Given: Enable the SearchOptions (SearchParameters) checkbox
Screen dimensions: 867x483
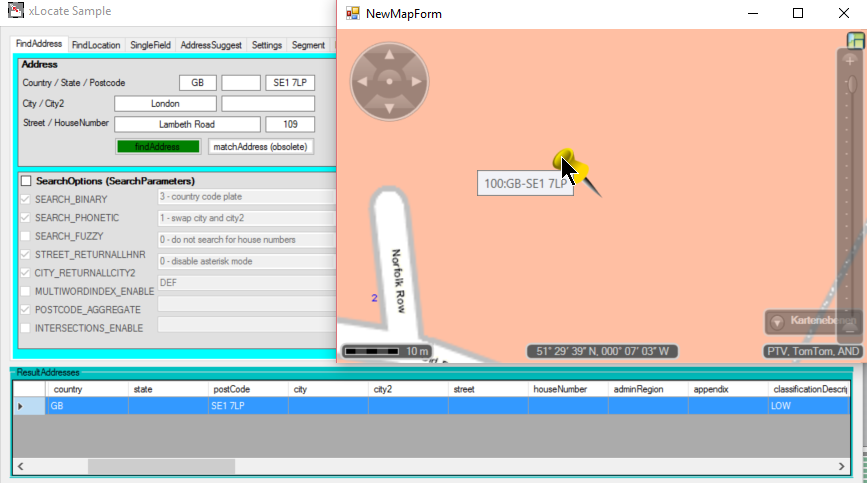Looking at the screenshot, I should tap(27, 181).
